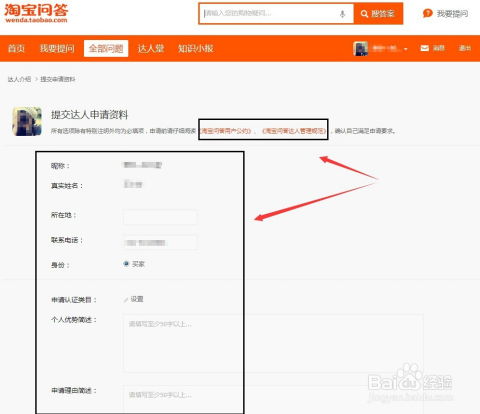The height and width of the screenshot is (414, 480).
Task: Open the 知识小报 nav tab
Action: point(196,49)
